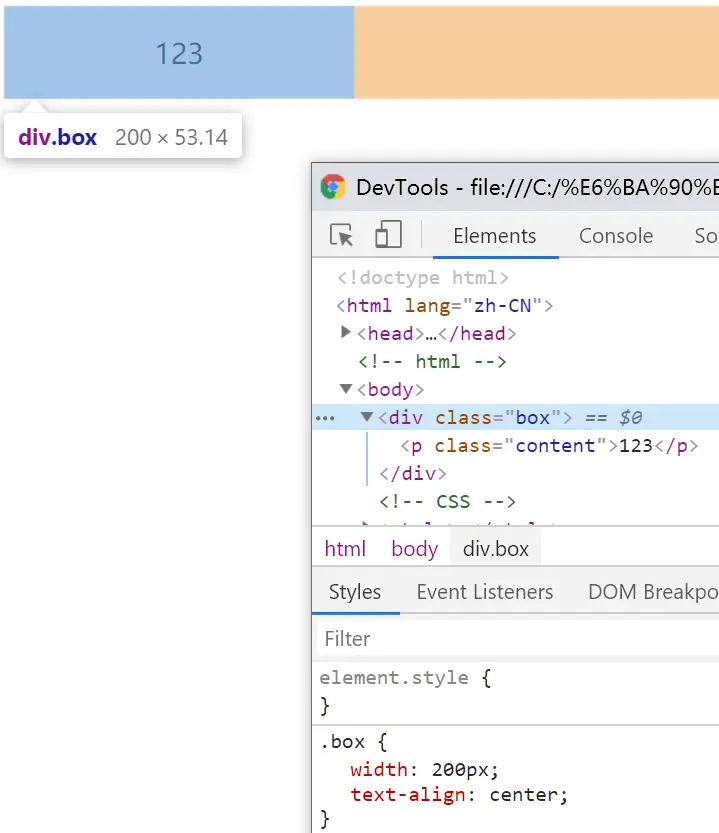Viewport: 719px width, 833px height.
Task: Select the closing </div> tag line
Action: pyautogui.click(x=413, y=473)
